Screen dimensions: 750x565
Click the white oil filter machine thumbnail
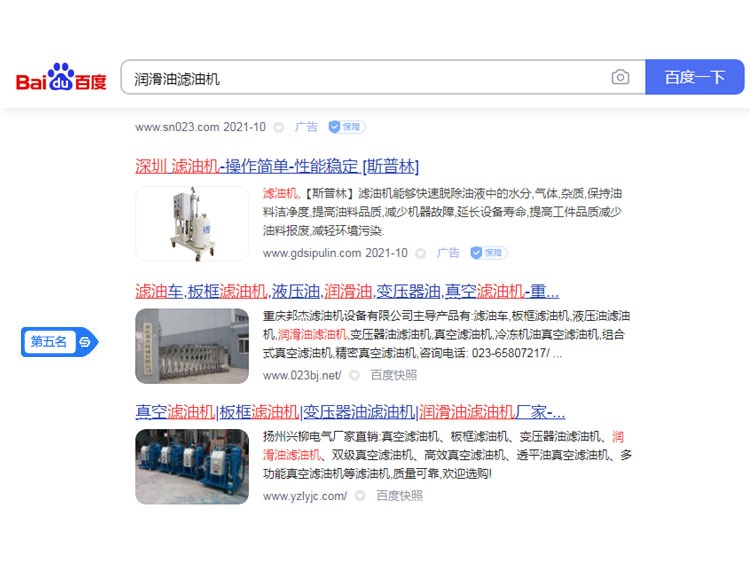click(192, 223)
